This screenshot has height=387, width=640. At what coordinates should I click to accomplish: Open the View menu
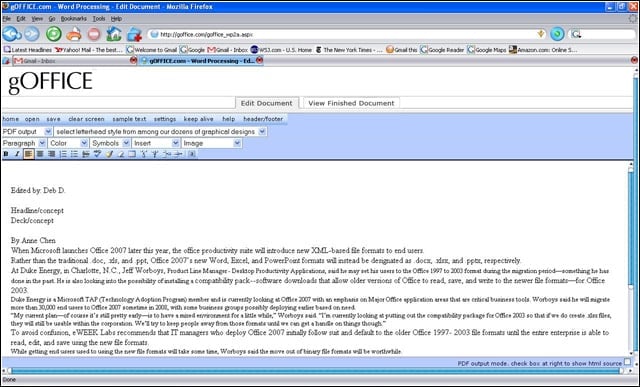[x=37, y=18]
